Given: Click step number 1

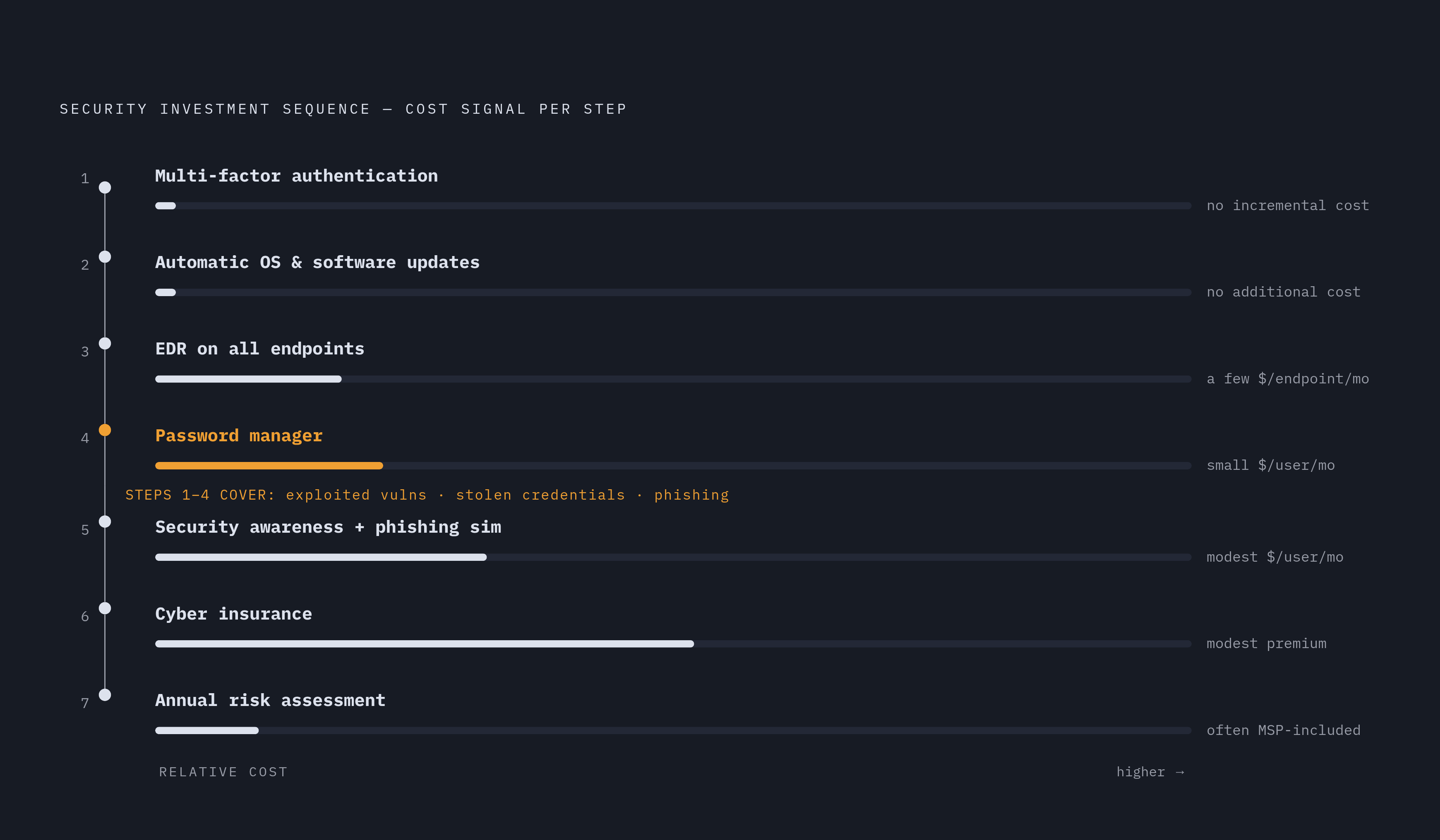Looking at the screenshot, I should pos(85,179).
